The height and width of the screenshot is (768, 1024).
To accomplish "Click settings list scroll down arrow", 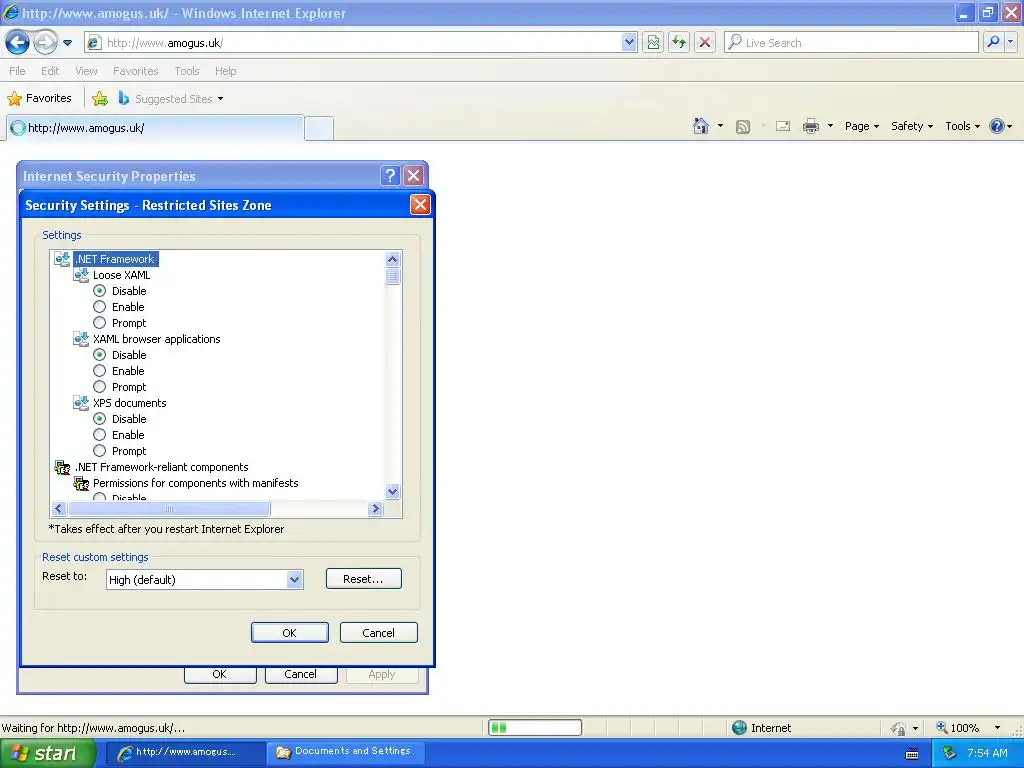I will tap(392, 492).
